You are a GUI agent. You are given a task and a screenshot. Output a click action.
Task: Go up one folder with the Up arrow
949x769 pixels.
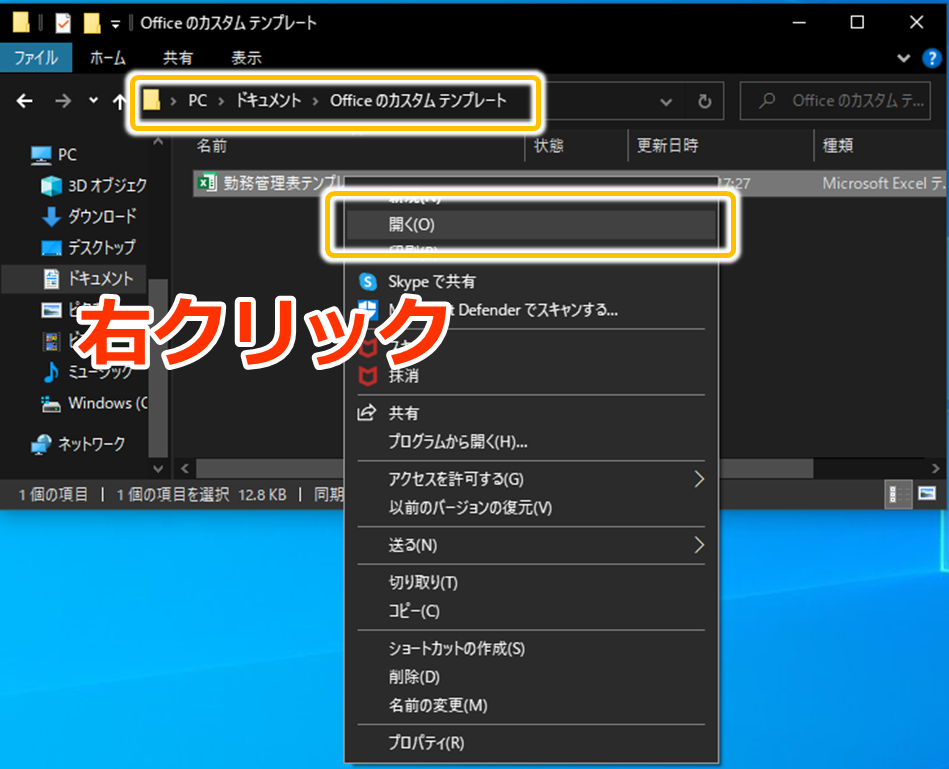pyautogui.click(x=120, y=101)
